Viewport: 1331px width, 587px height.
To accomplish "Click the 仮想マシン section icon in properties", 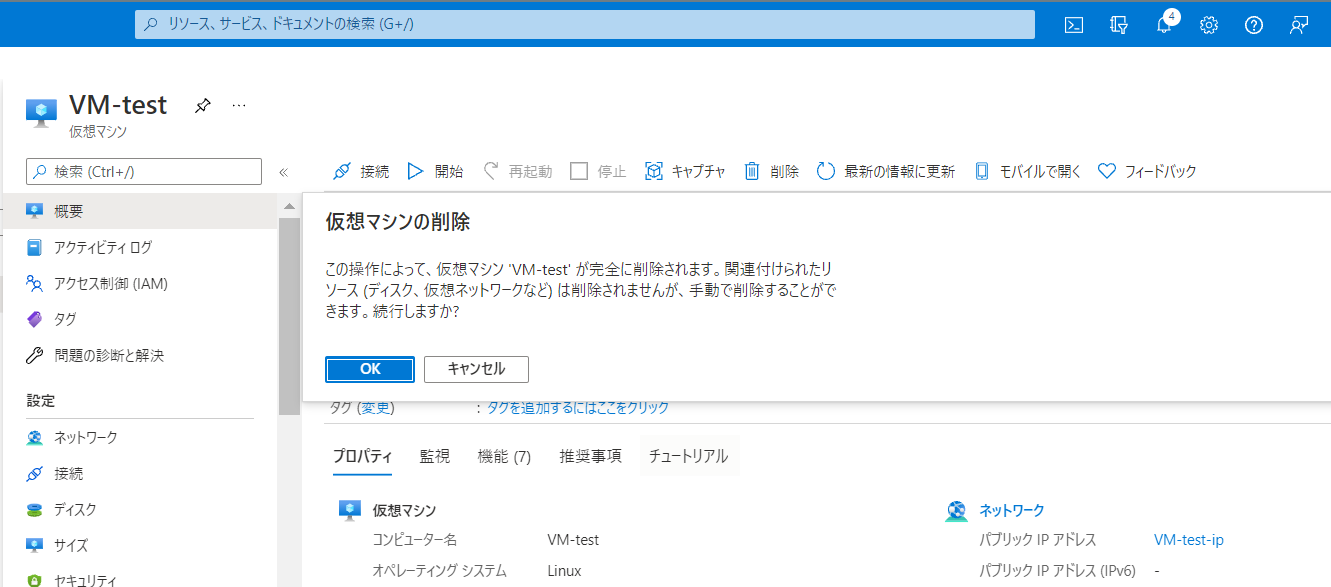I will point(349,511).
